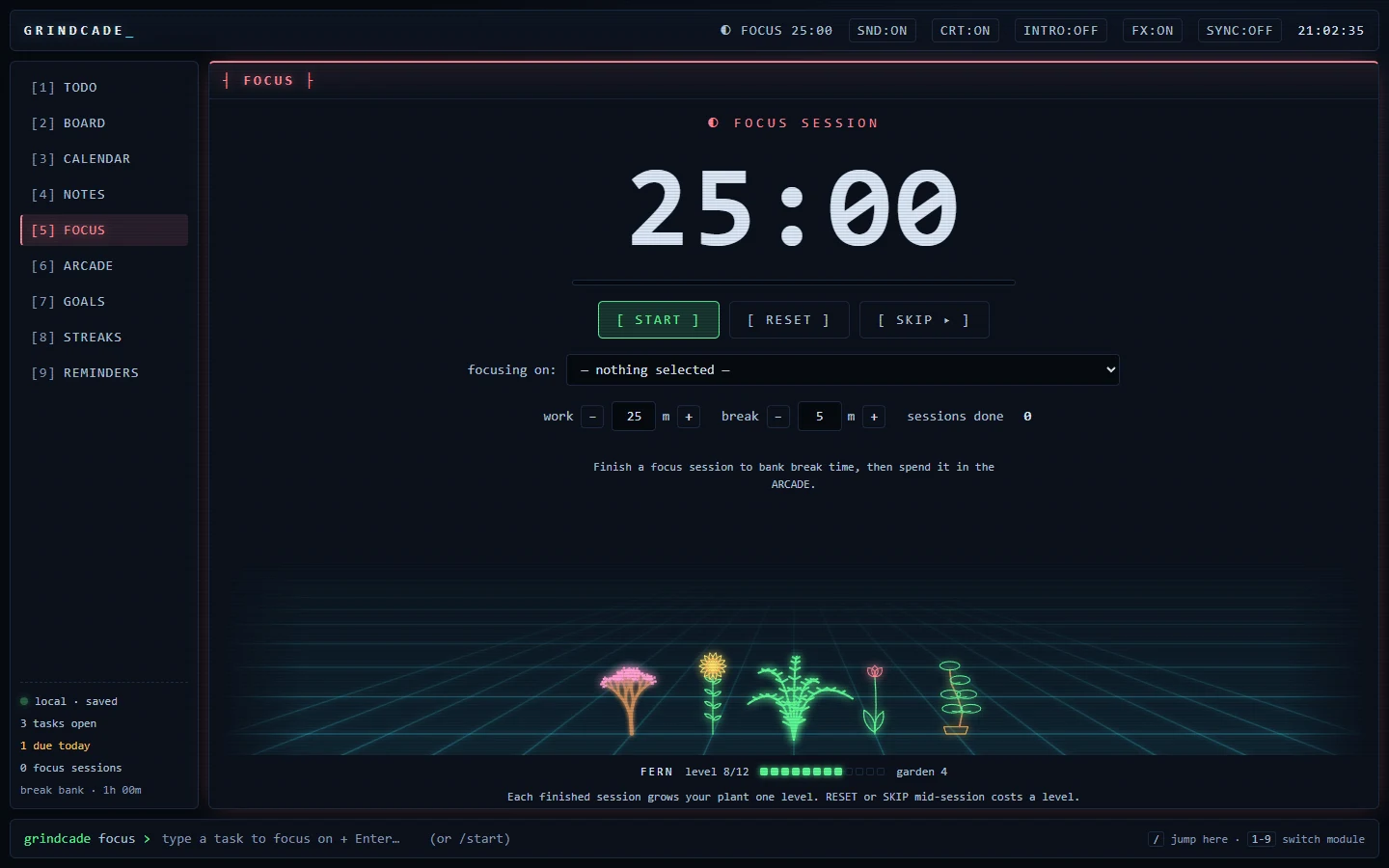The height and width of the screenshot is (868, 1389).
Task: Increase work minutes with plus button
Action: click(689, 417)
